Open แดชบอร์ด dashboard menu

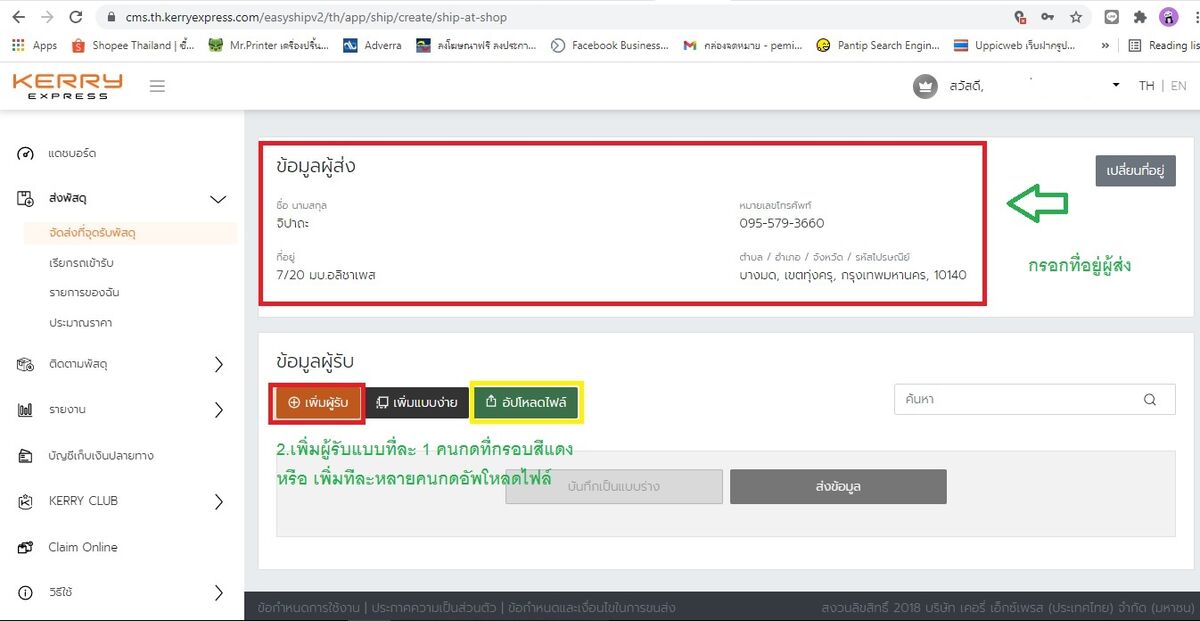point(72,153)
